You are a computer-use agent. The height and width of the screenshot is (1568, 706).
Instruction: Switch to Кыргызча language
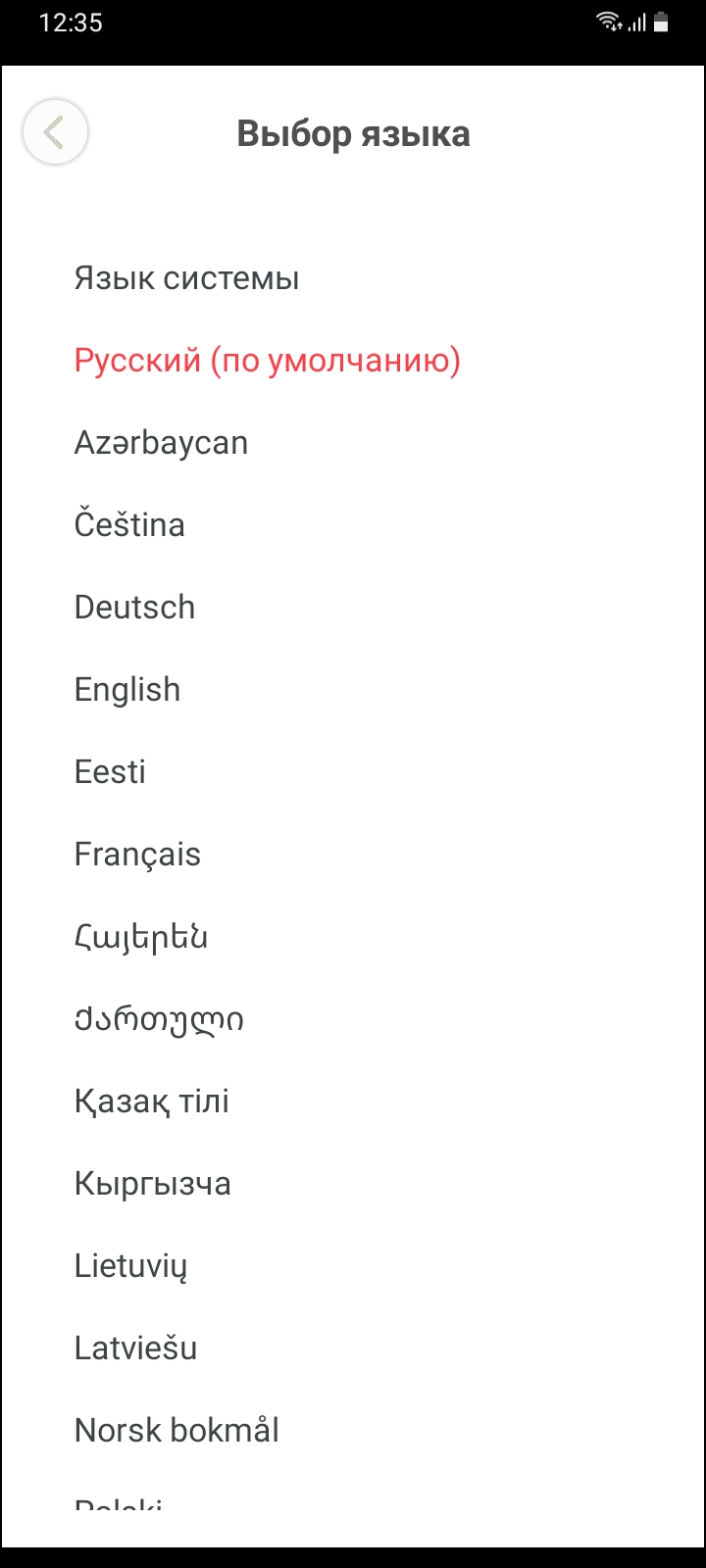tap(153, 1184)
